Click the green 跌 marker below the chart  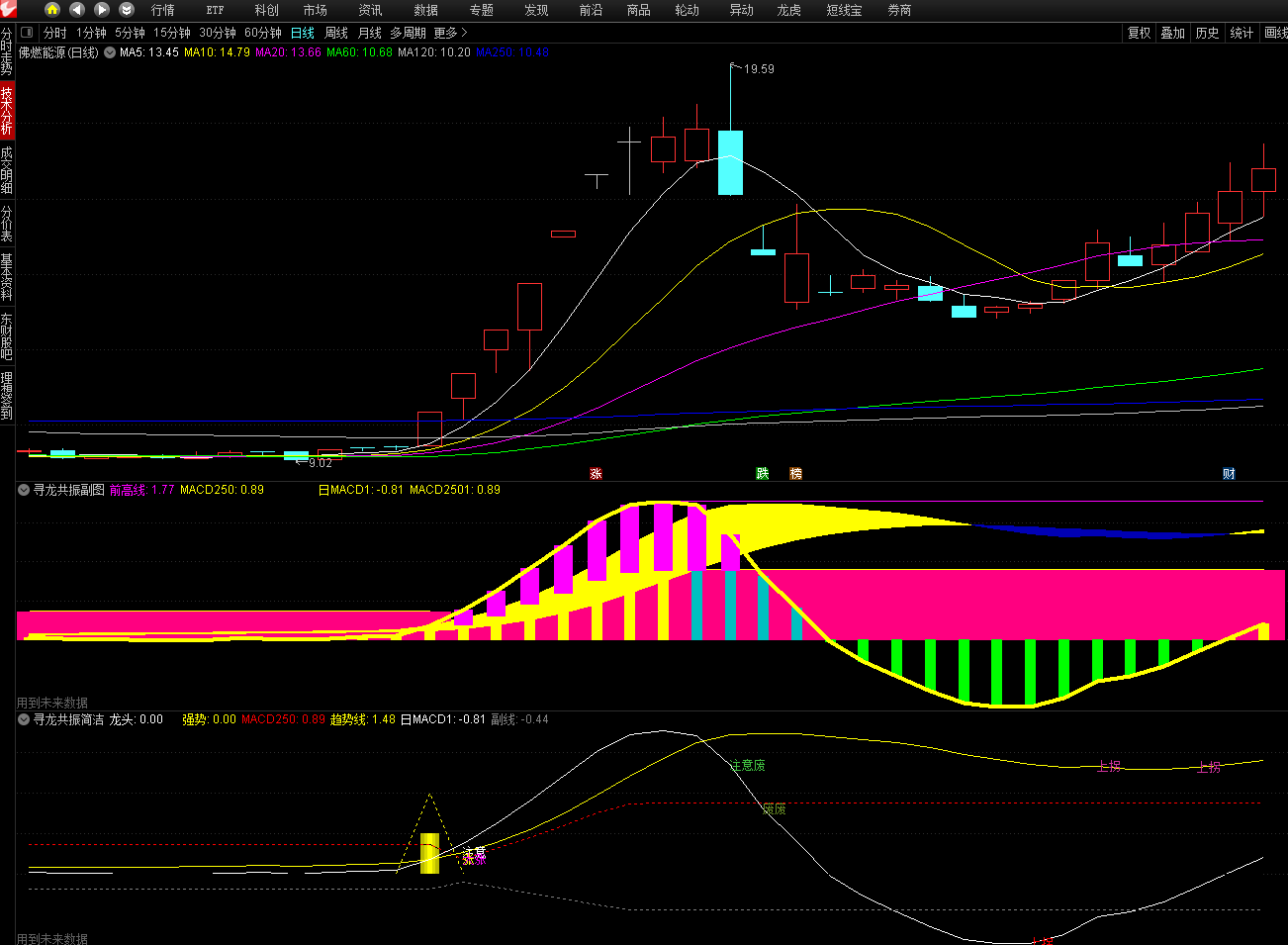tap(763, 474)
